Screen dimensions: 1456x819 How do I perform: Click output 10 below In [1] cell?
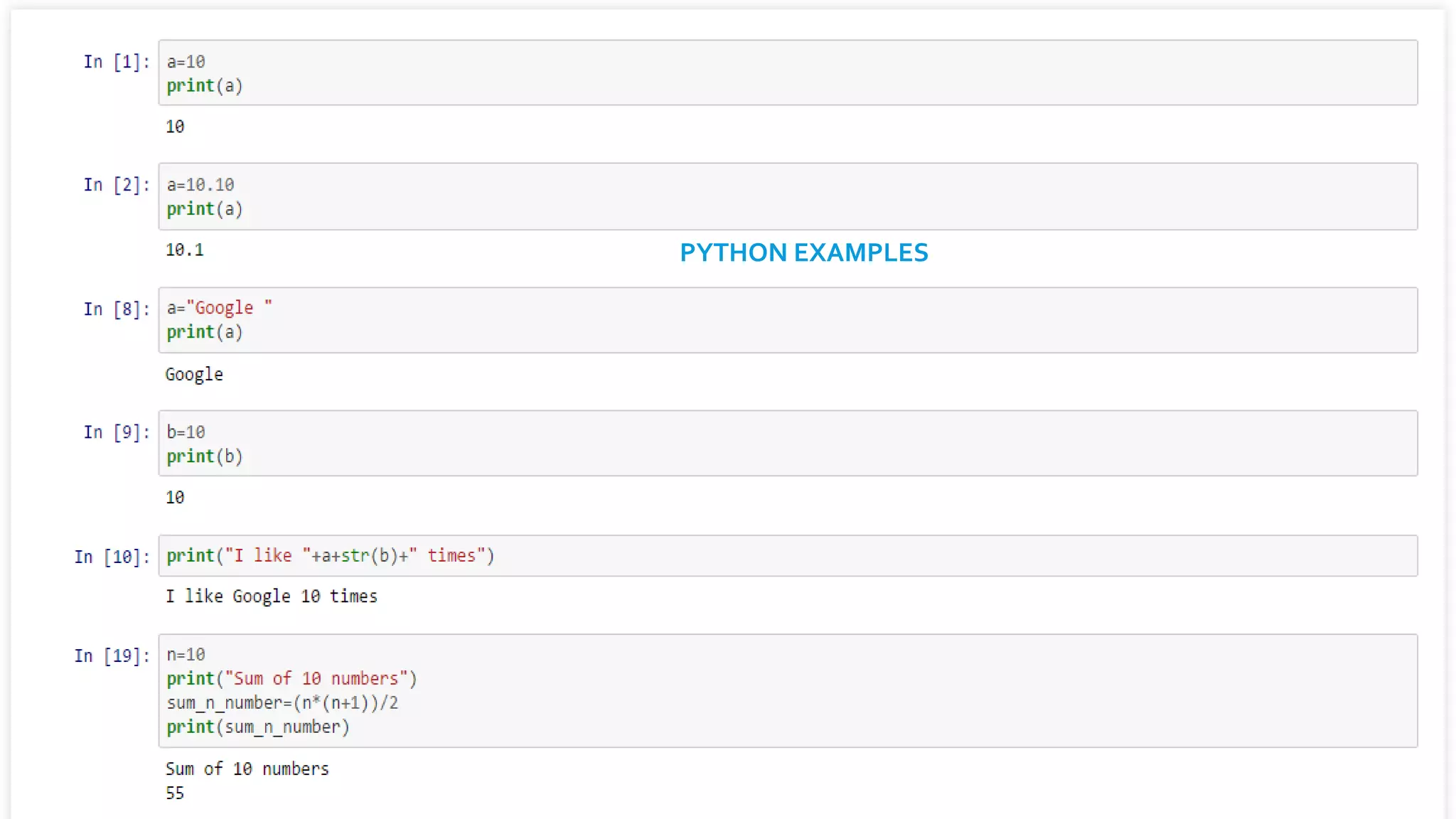175,127
